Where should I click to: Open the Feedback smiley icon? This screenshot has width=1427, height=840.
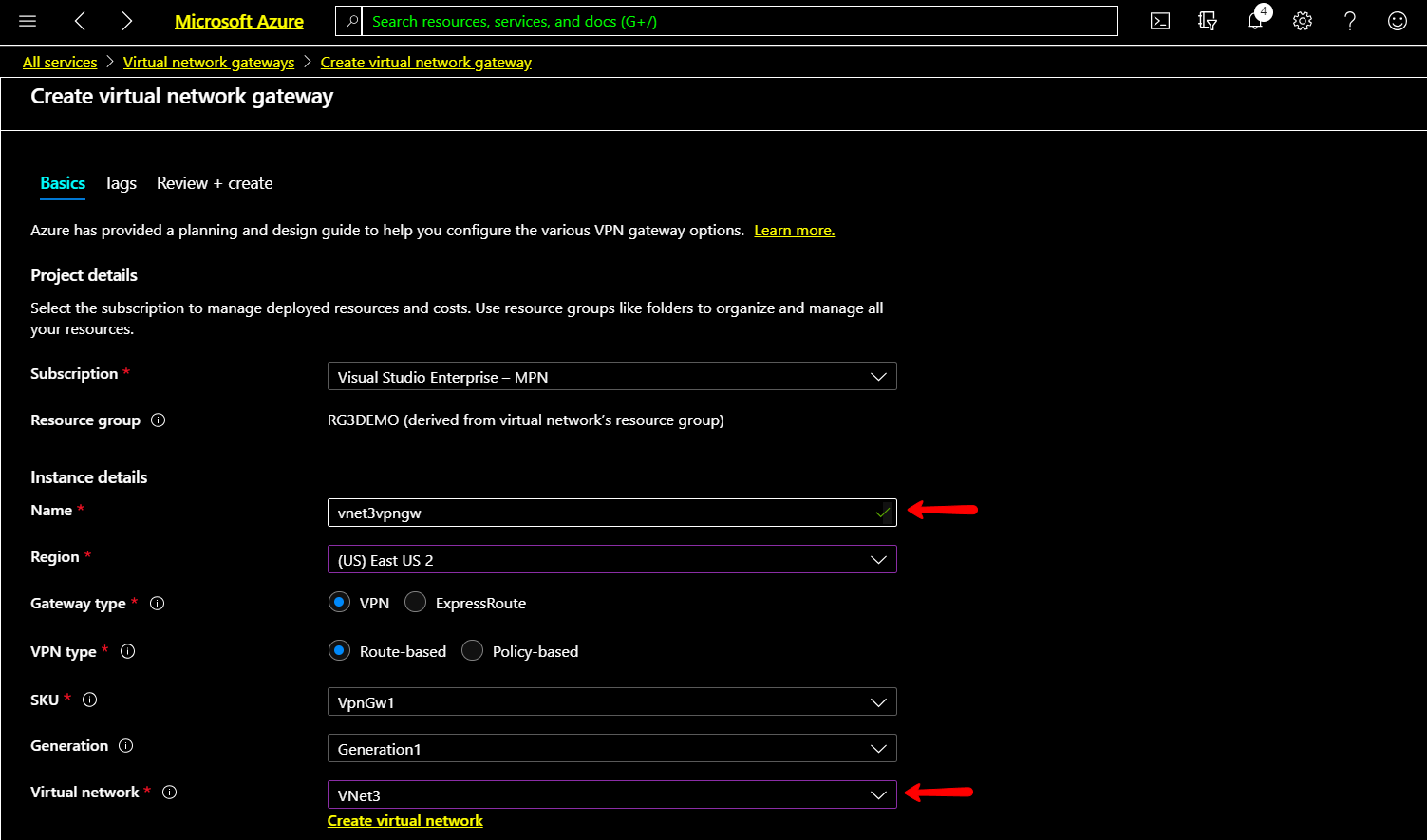click(1398, 21)
